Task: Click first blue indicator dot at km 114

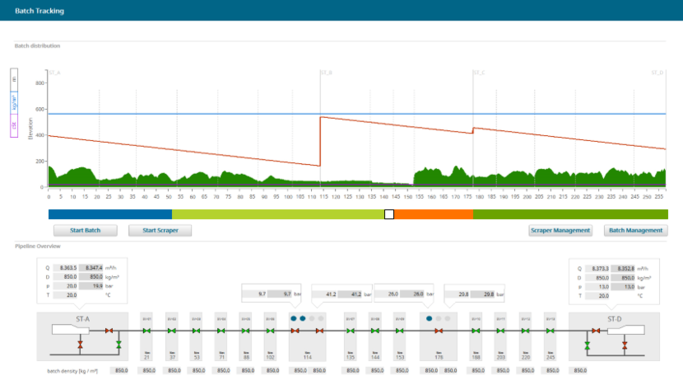Action: 294,318
